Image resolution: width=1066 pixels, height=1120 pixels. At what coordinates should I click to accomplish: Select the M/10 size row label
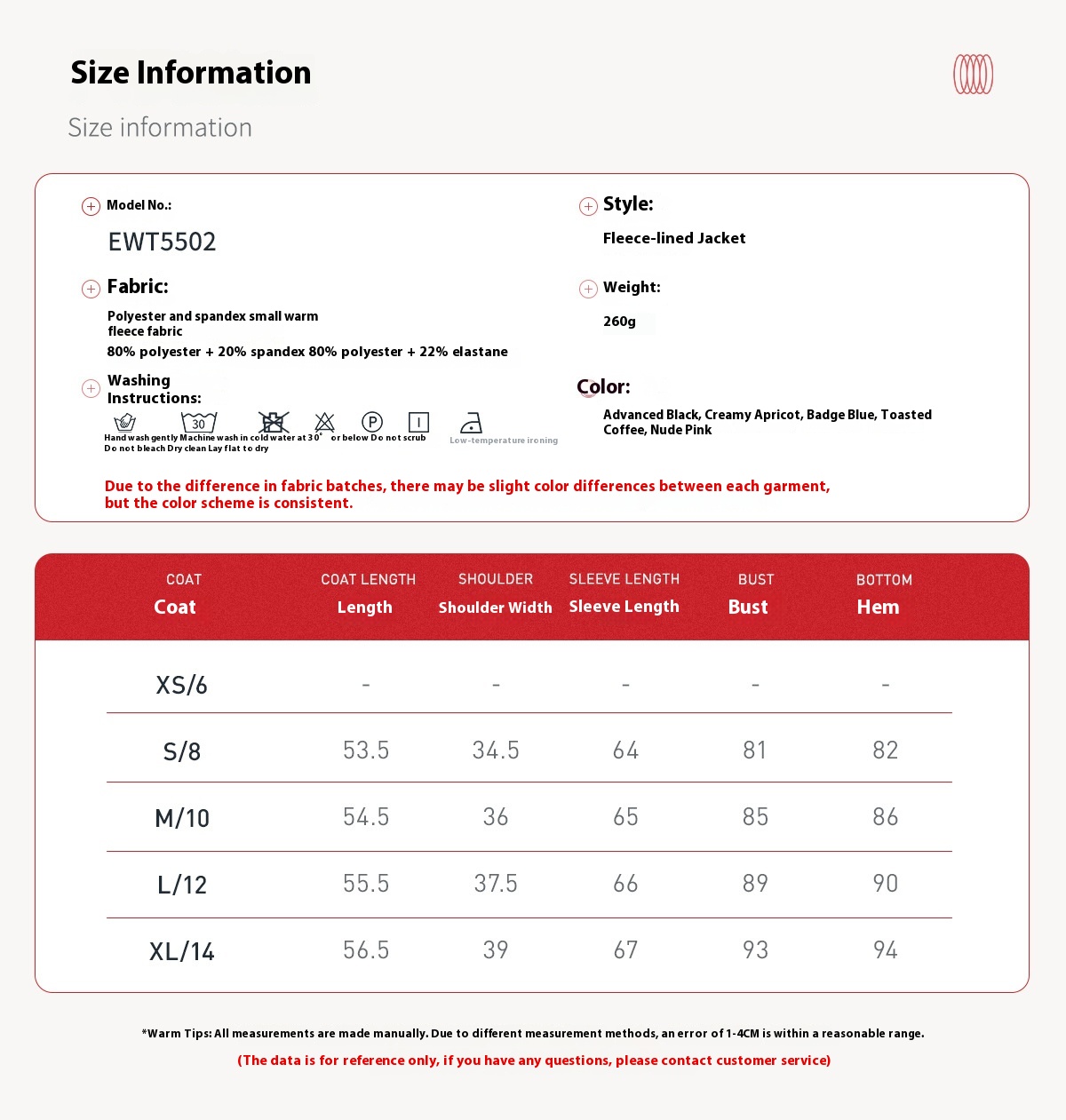point(182,818)
